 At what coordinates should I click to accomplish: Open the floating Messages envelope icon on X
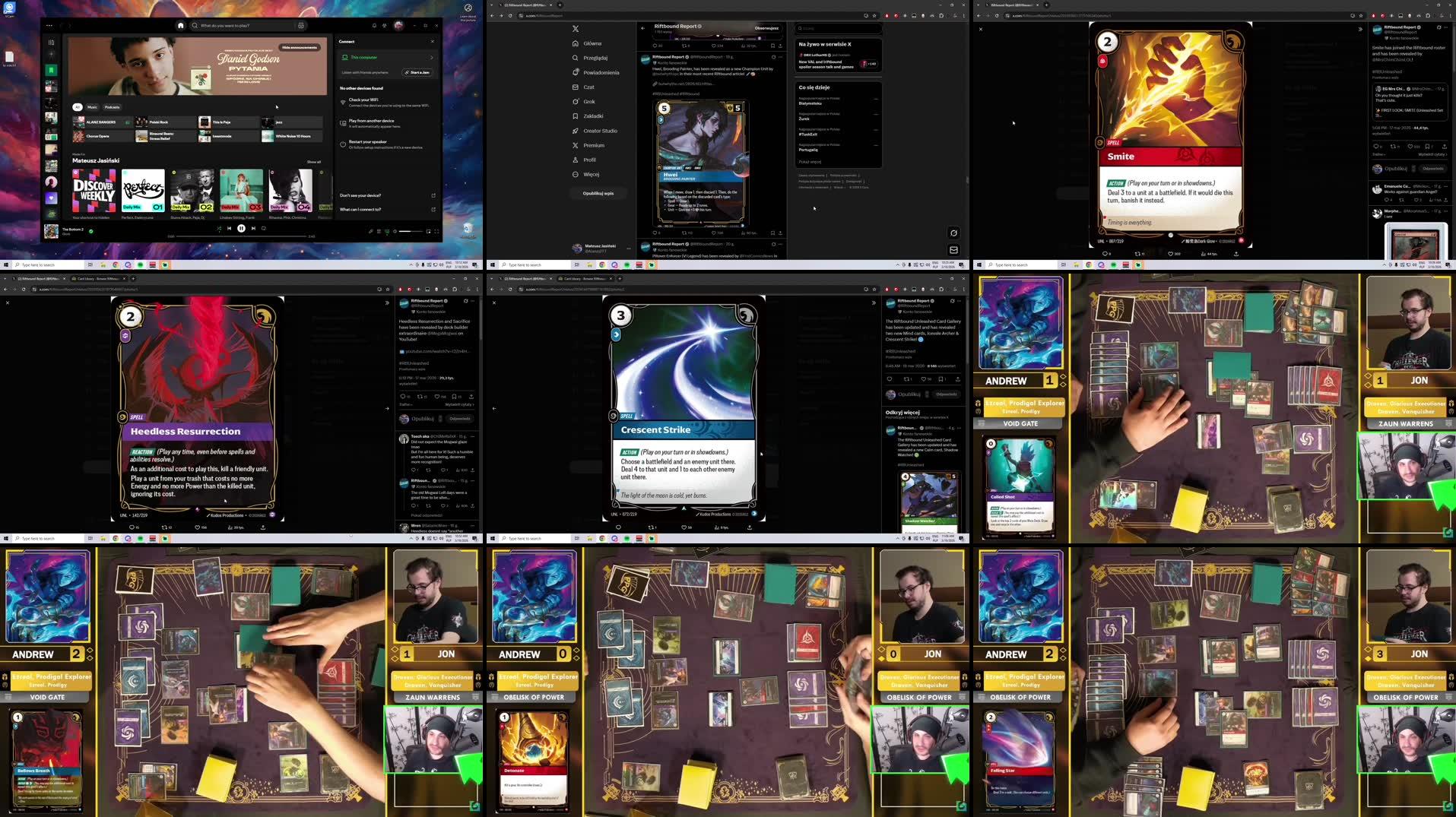pyautogui.click(x=953, y=249)
